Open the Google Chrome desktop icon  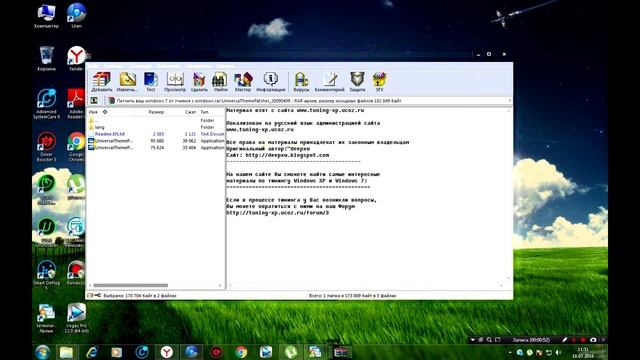coord(76,147)
